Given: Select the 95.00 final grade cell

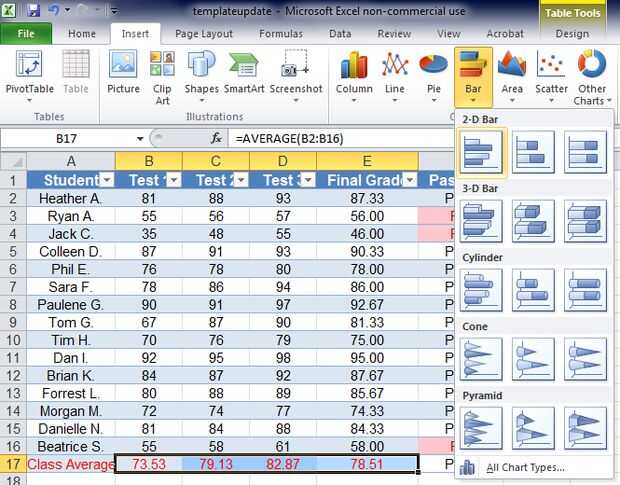Looking at the screenshot, I should pyautogui.click(x=367, y=358).
